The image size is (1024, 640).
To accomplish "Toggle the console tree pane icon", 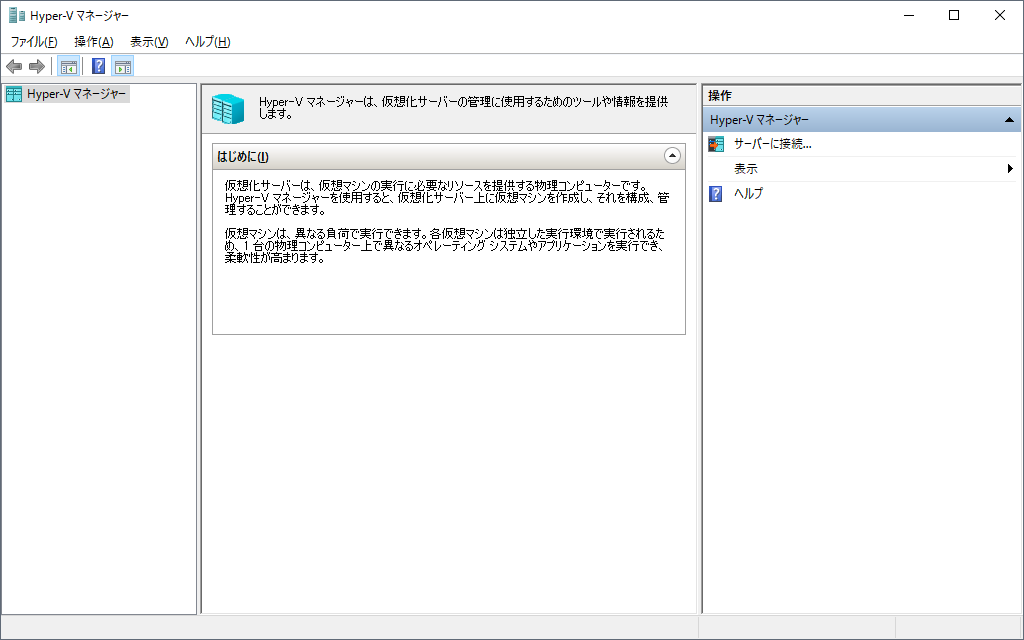I will click(x=69, y=66).
